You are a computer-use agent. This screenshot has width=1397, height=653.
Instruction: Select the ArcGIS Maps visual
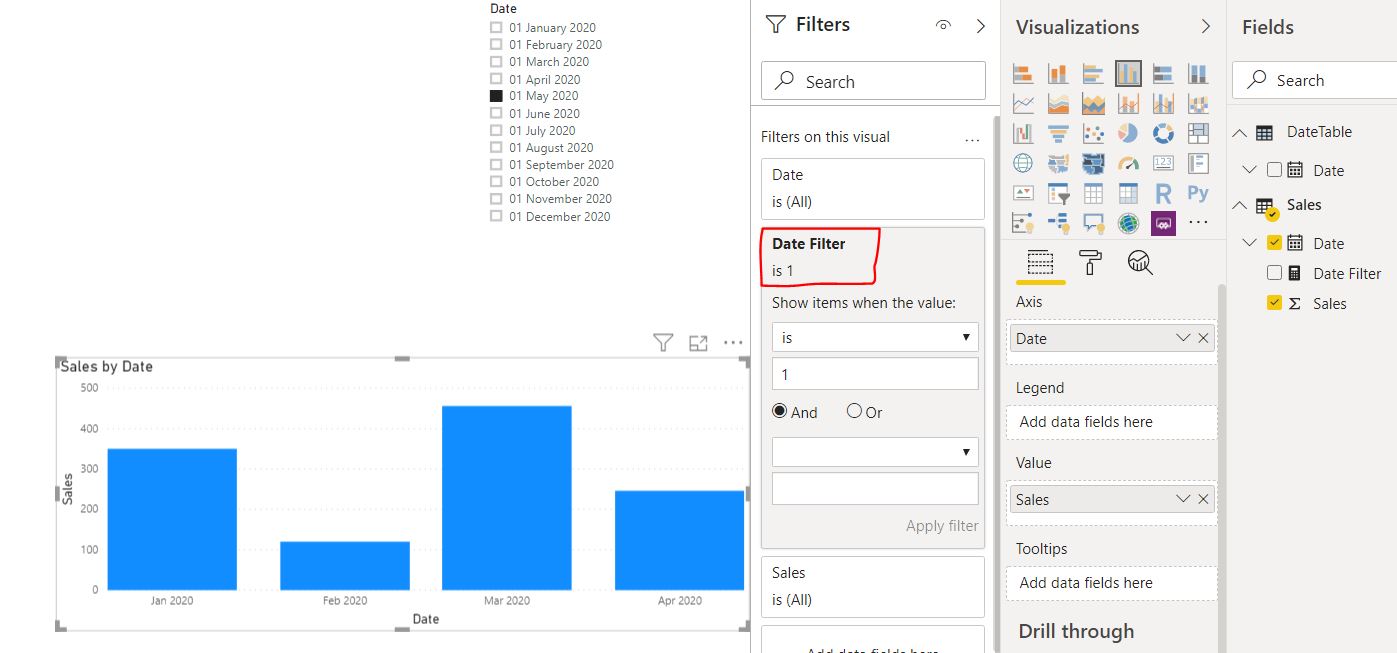1128,223
